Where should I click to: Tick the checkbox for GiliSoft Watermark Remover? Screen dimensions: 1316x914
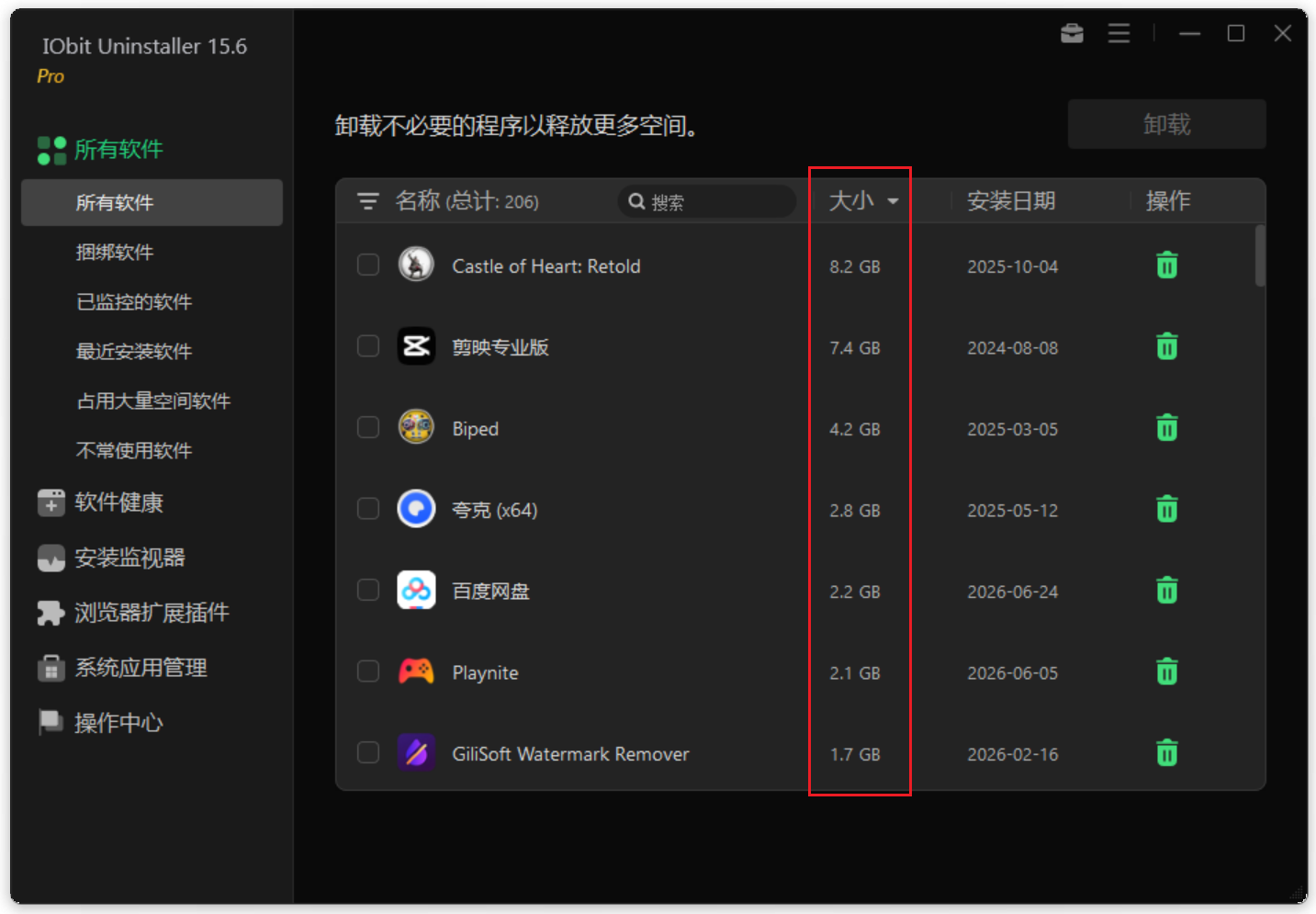(368, 752)
